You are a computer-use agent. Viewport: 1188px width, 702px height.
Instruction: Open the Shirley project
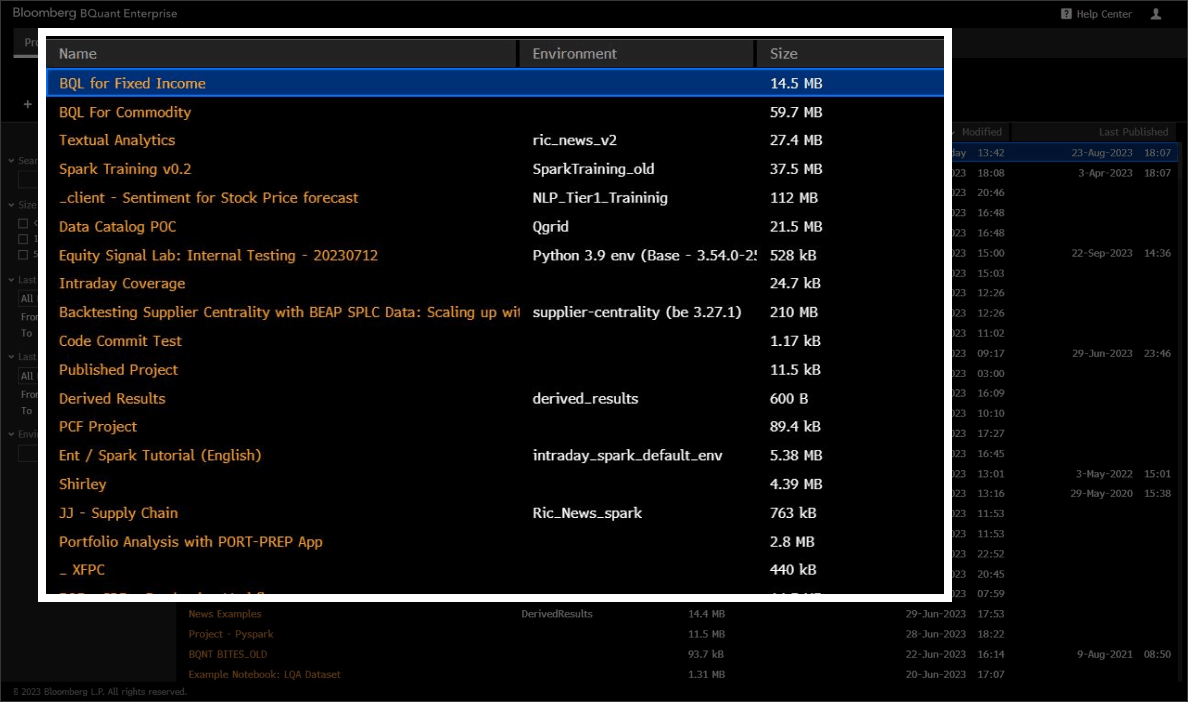pyautogui.click(x=82, y=483)
